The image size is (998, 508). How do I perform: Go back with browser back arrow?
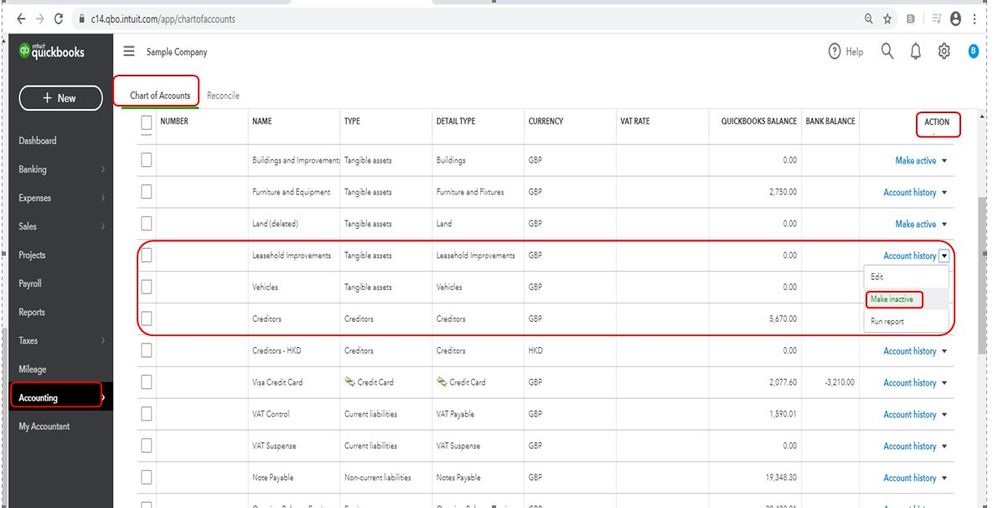click(x=21, y=19)
